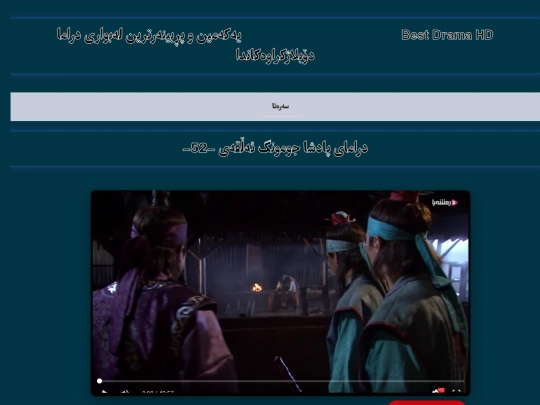Go to the سەرەتا home menu item
This screenshot has width=540, height=405.
[x=280, y=106]
